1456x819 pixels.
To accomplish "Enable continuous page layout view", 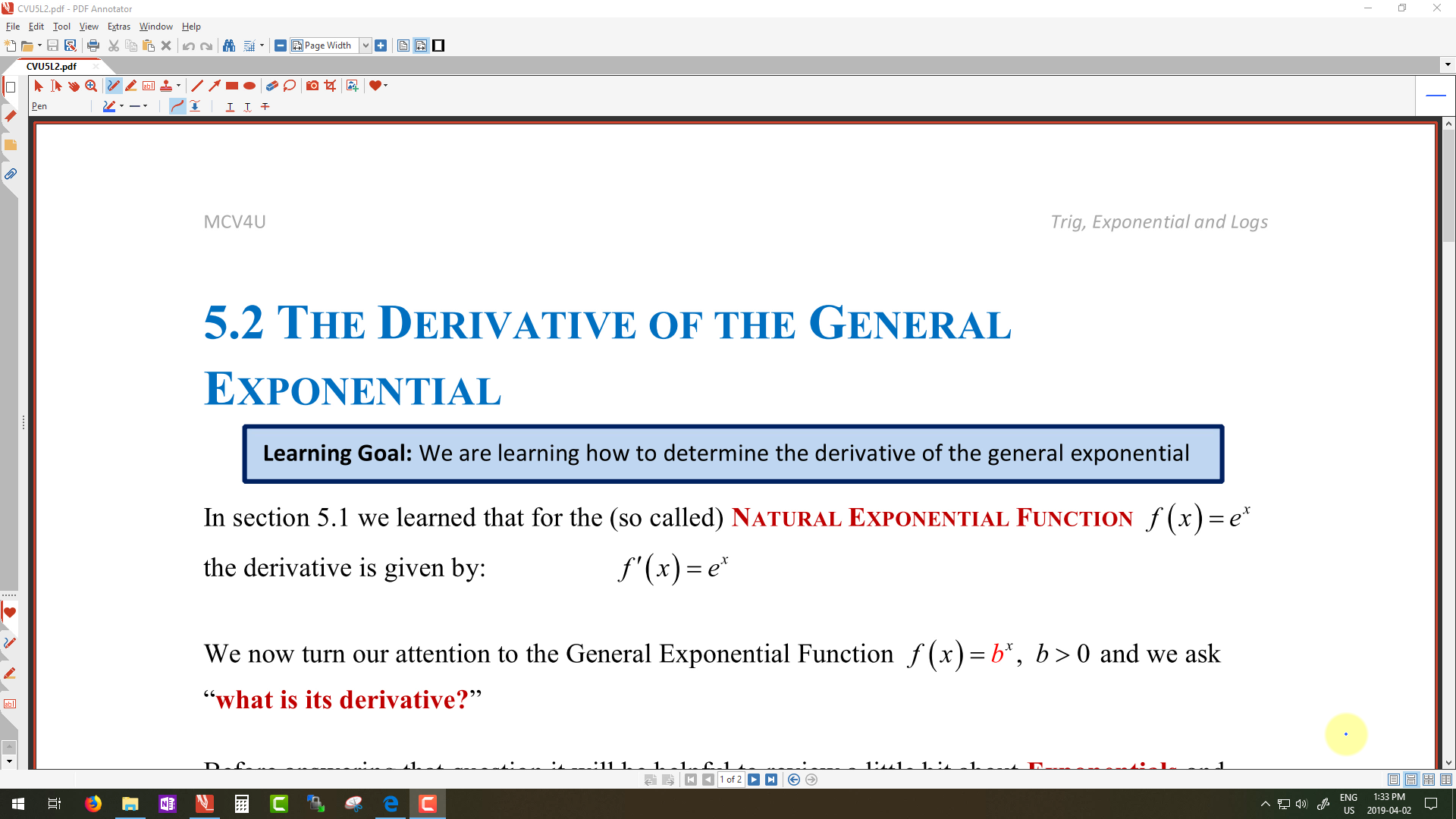I will 1411,780.
